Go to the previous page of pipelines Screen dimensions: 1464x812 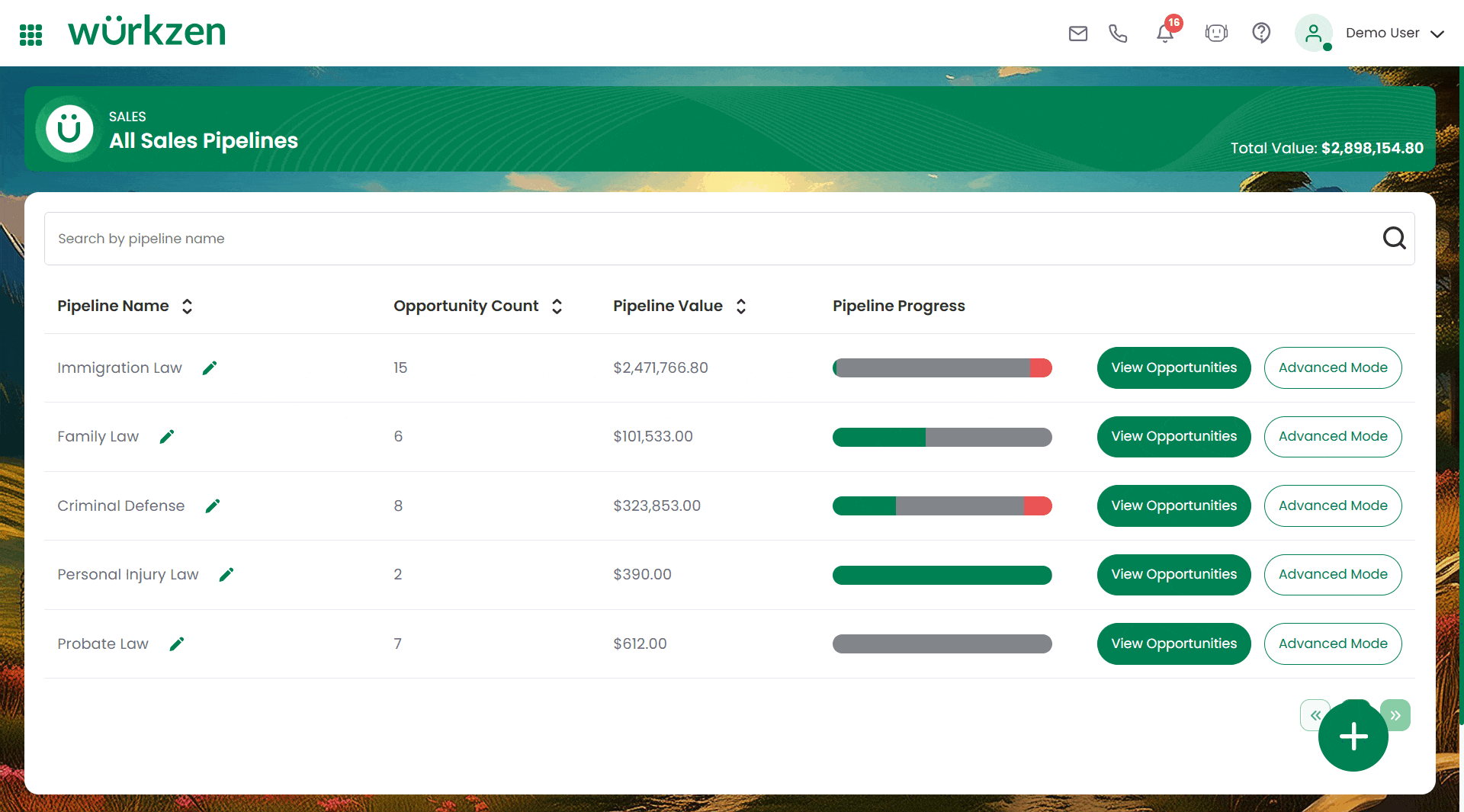click(x=1313, y=715)
